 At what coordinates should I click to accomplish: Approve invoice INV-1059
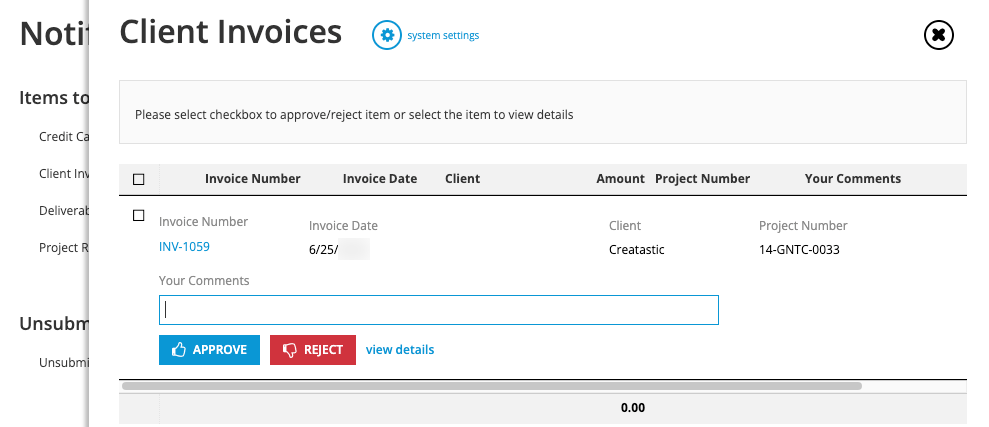209,350
